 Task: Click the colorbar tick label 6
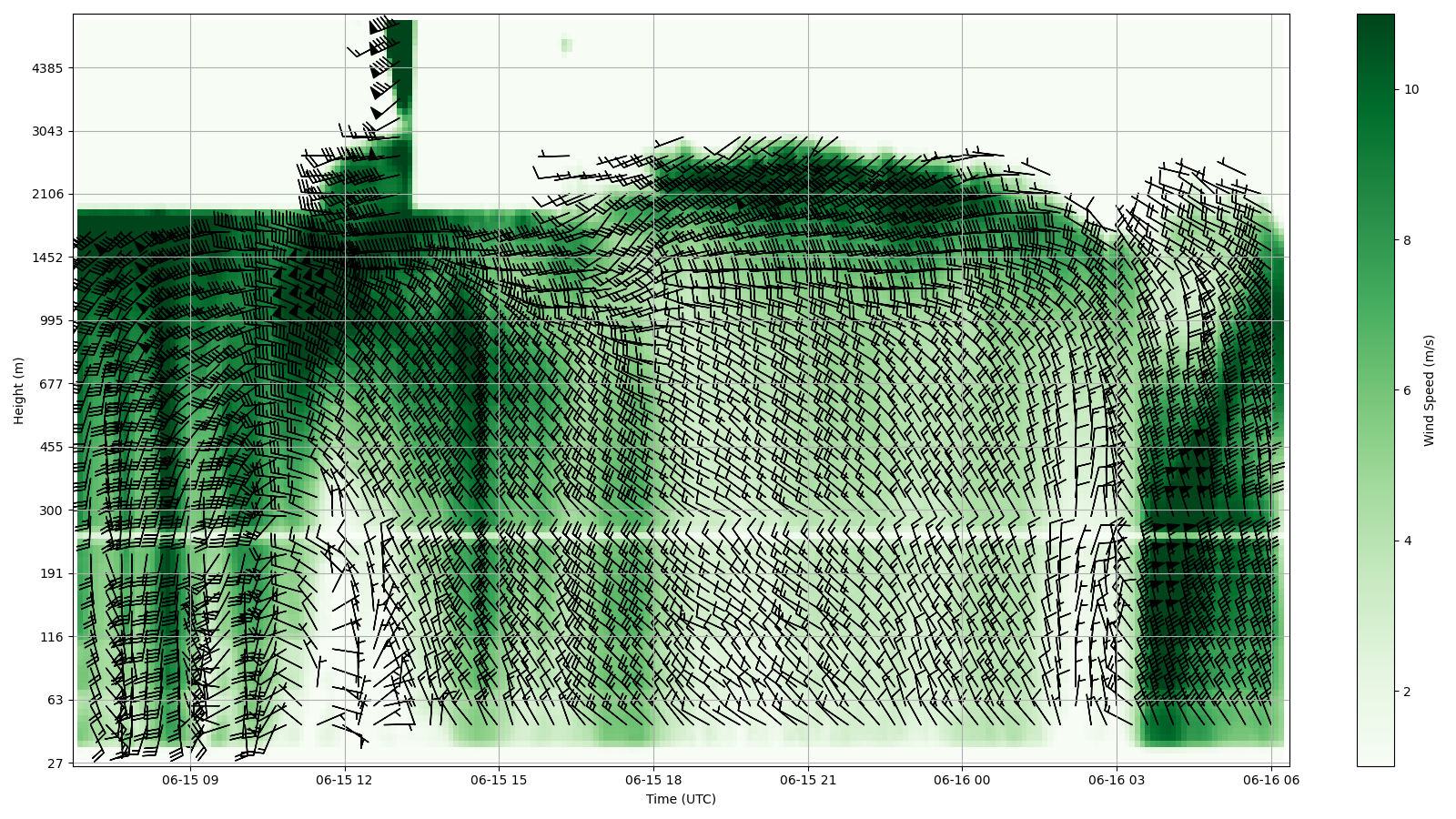pos(1408,390)
